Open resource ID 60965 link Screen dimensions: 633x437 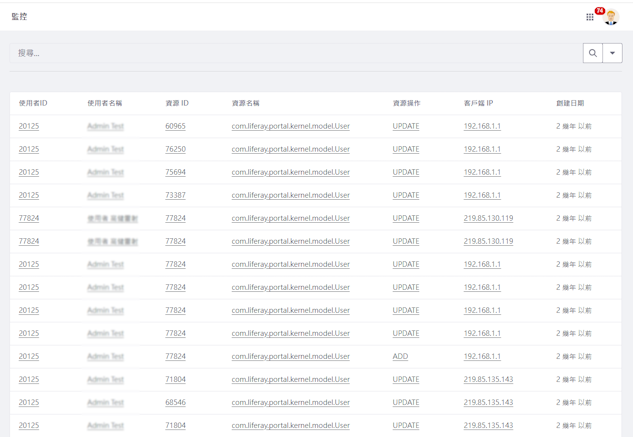tap(175, 126)
